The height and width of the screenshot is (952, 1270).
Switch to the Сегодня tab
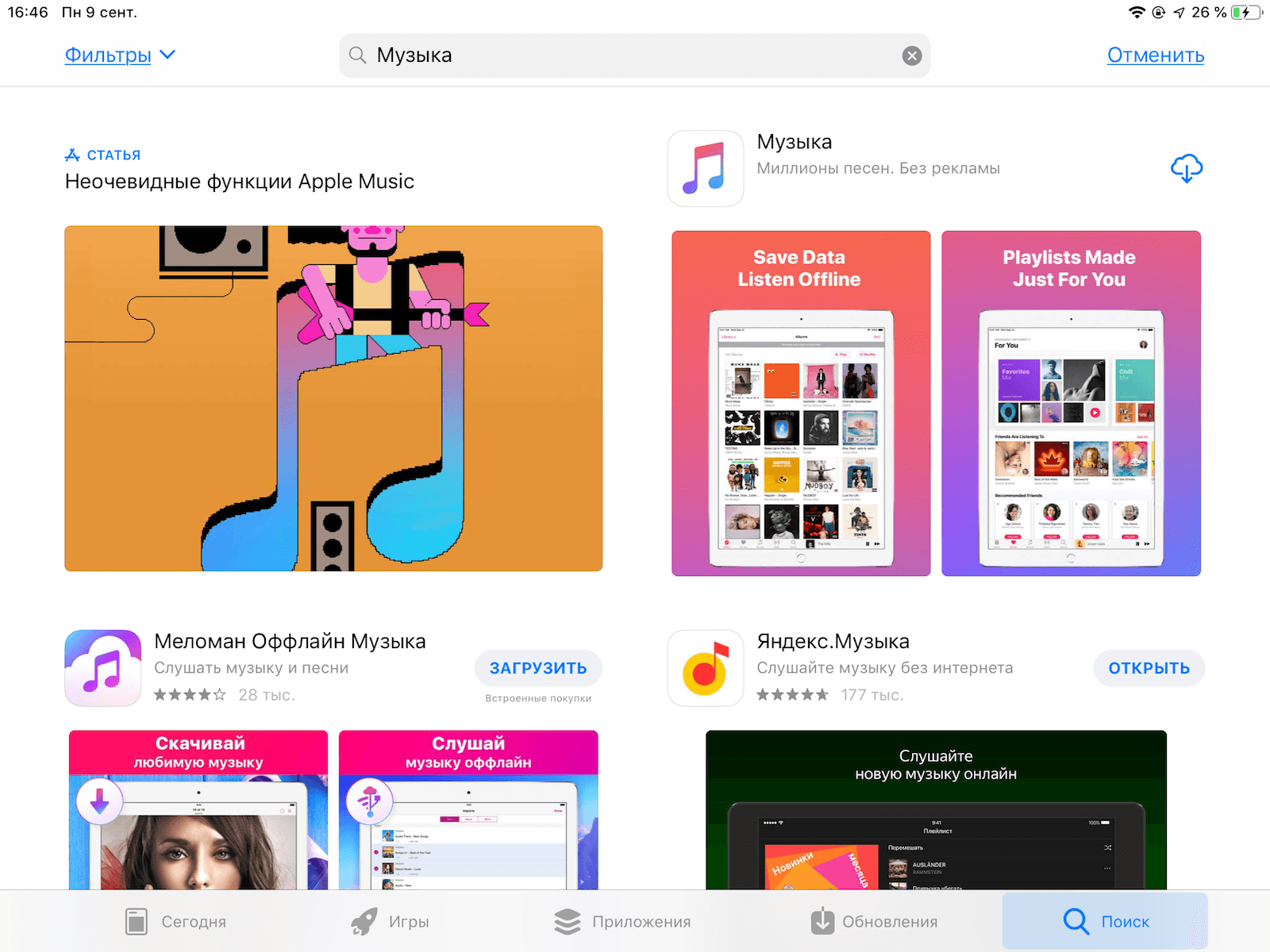[x=175, y=922]
